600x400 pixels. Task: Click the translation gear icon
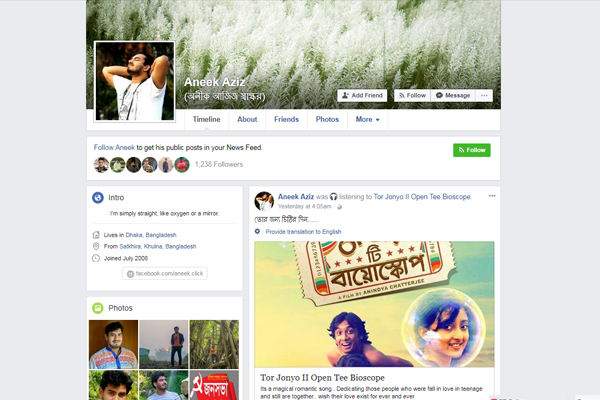click(x=258, y=232)
